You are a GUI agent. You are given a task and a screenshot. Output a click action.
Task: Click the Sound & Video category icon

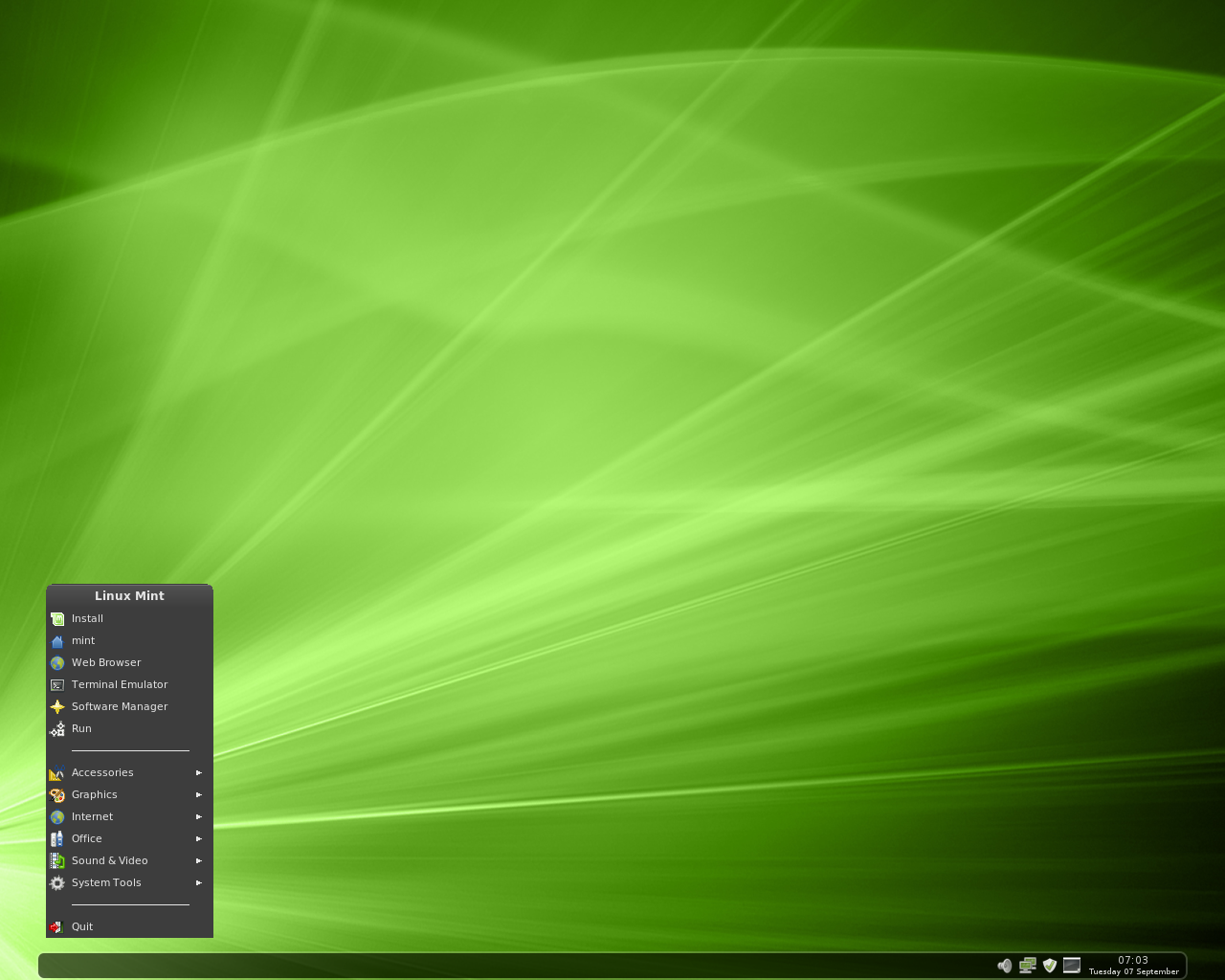(57, 861)
